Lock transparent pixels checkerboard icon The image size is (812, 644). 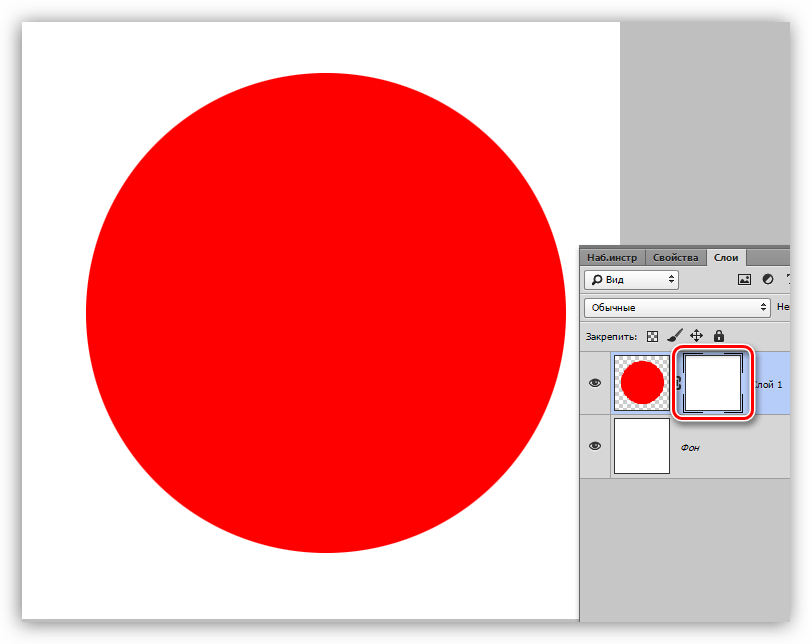(x=652, y=336)
